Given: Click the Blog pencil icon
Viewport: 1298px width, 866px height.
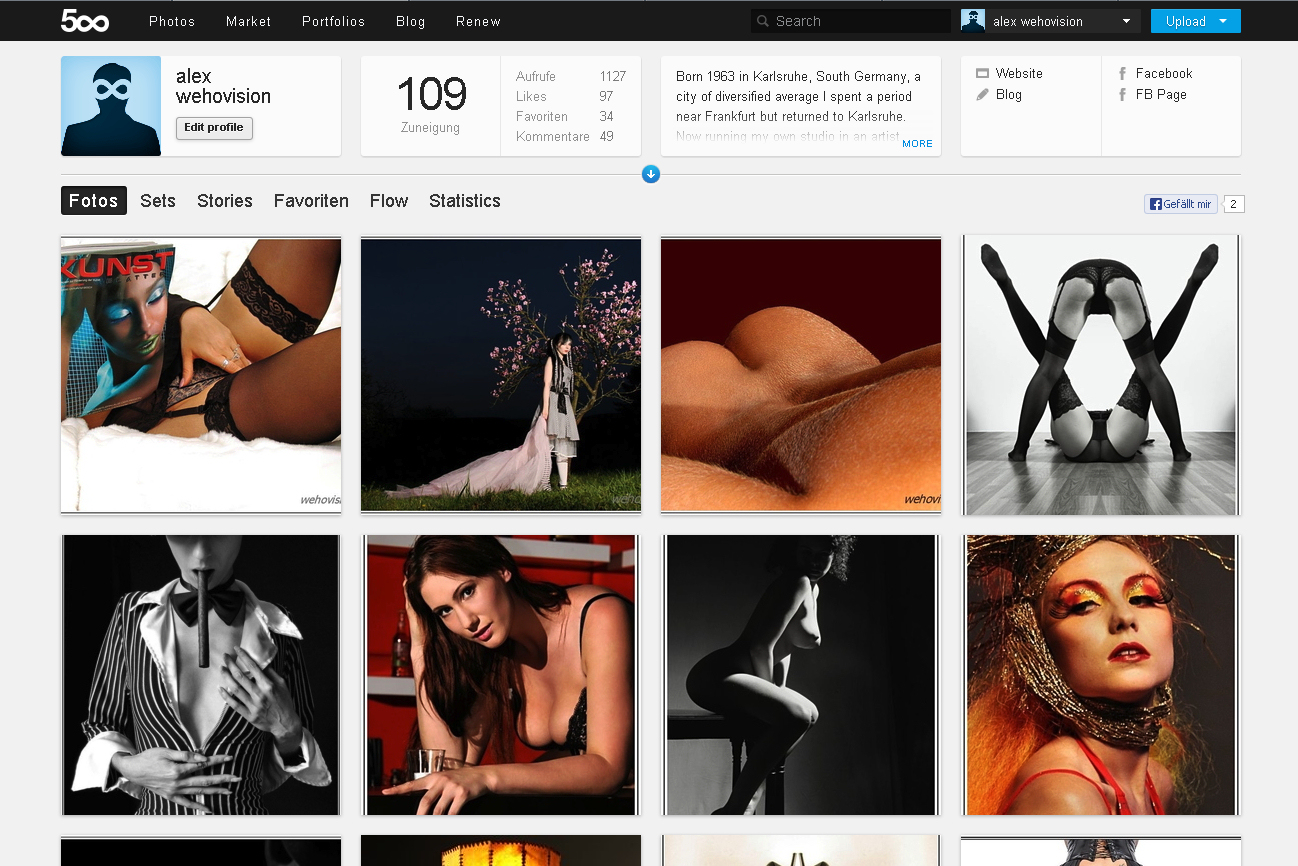Looking at the screenshot, I should (982, 95).
